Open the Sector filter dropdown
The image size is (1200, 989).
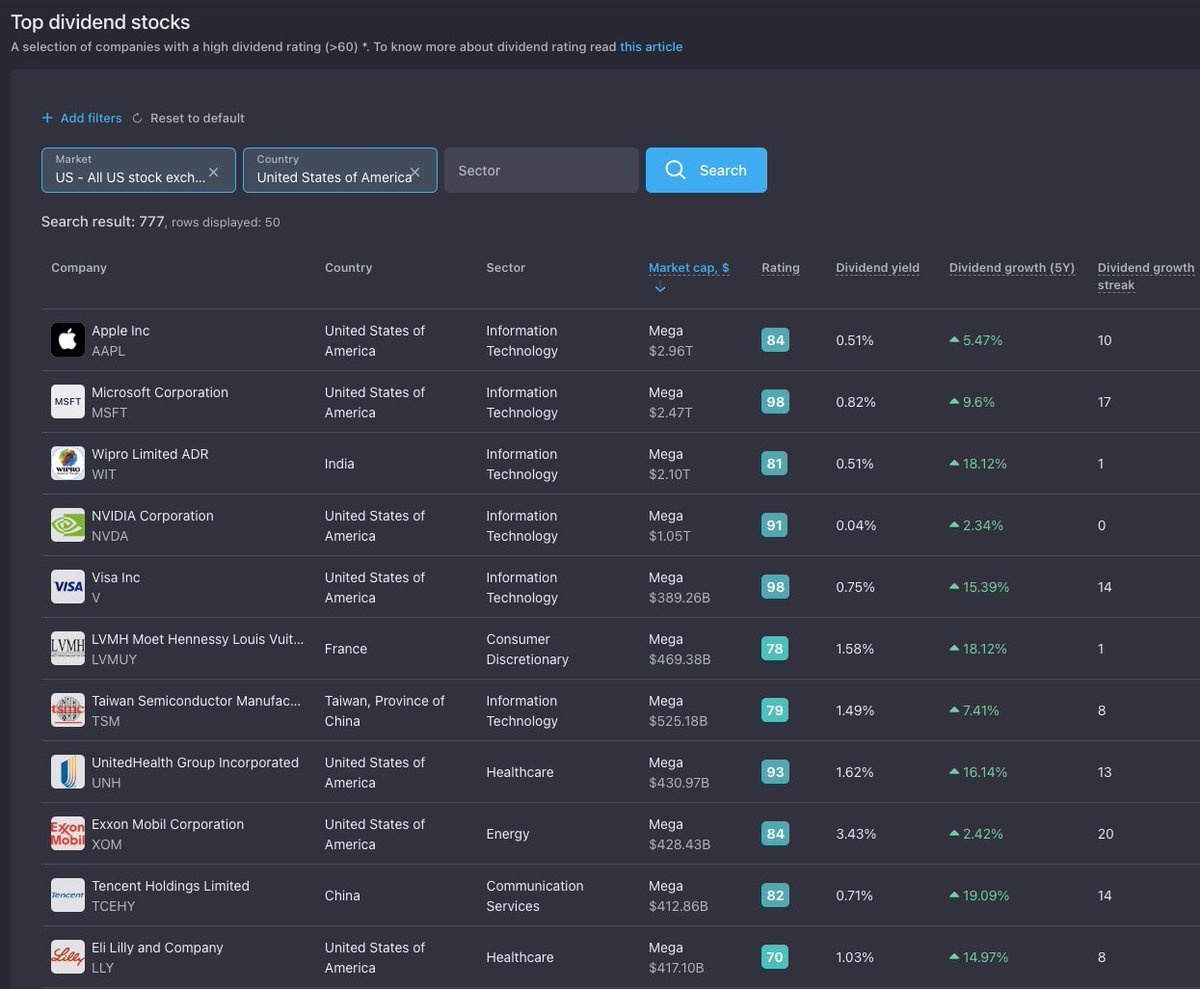pos(541,170)
